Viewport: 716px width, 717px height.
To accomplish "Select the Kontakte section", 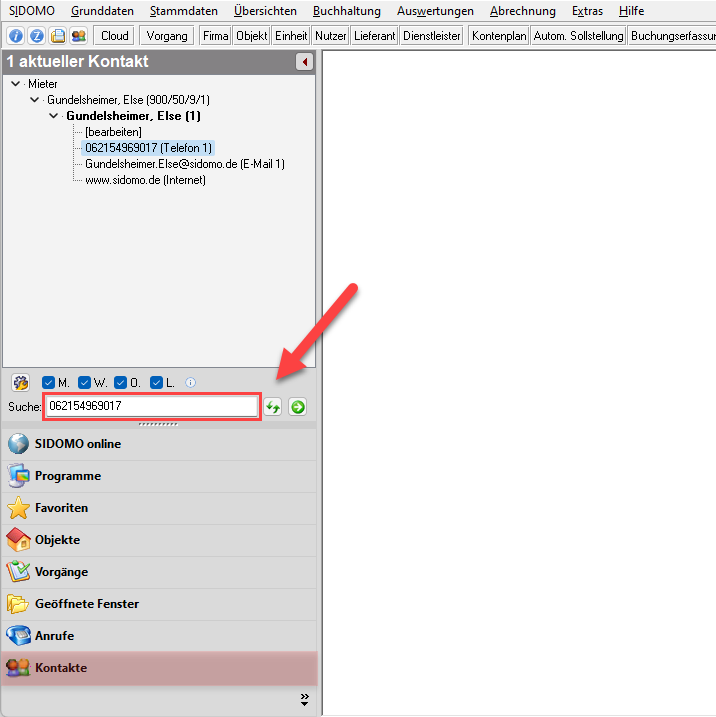I will (x=159, y=668).
